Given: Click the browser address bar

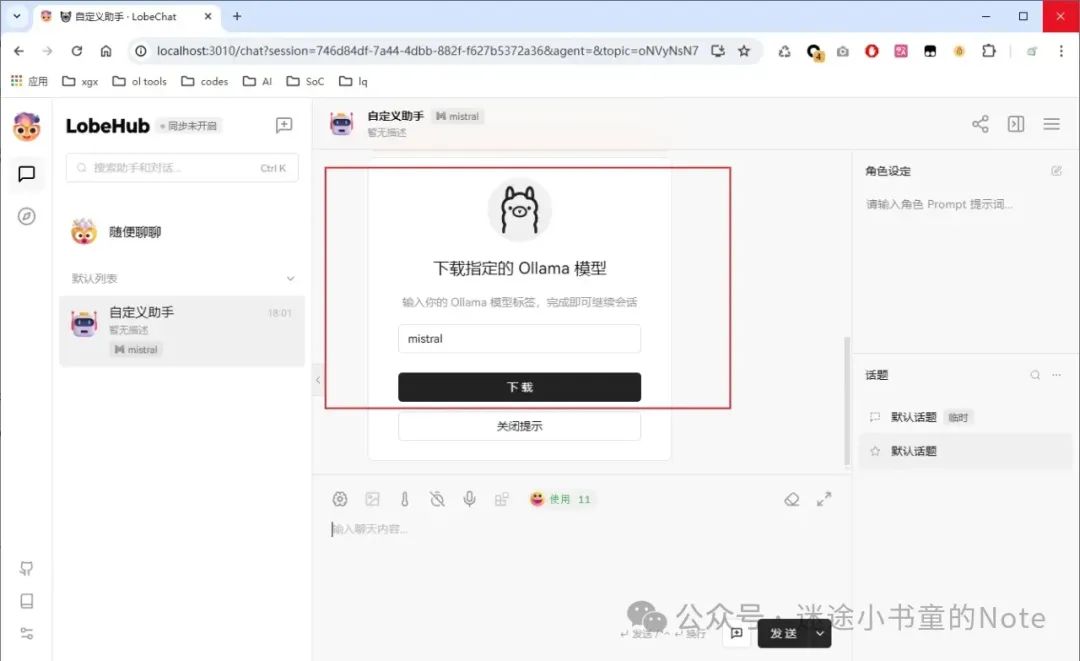Looking at the screenshot, I should [x=427, y=51].
